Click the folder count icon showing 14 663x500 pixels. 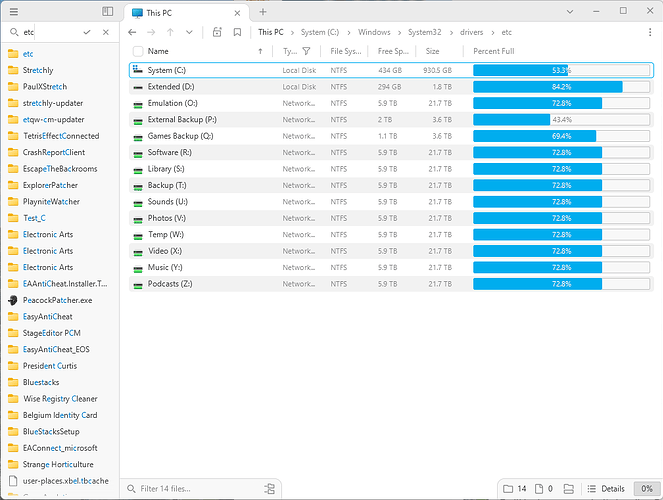508,489
